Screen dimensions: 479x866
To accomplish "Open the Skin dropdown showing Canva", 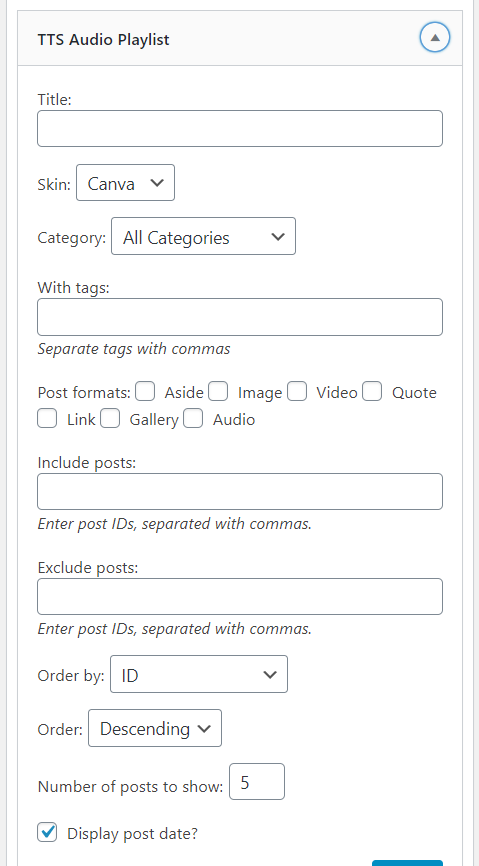I will [125, 183].
